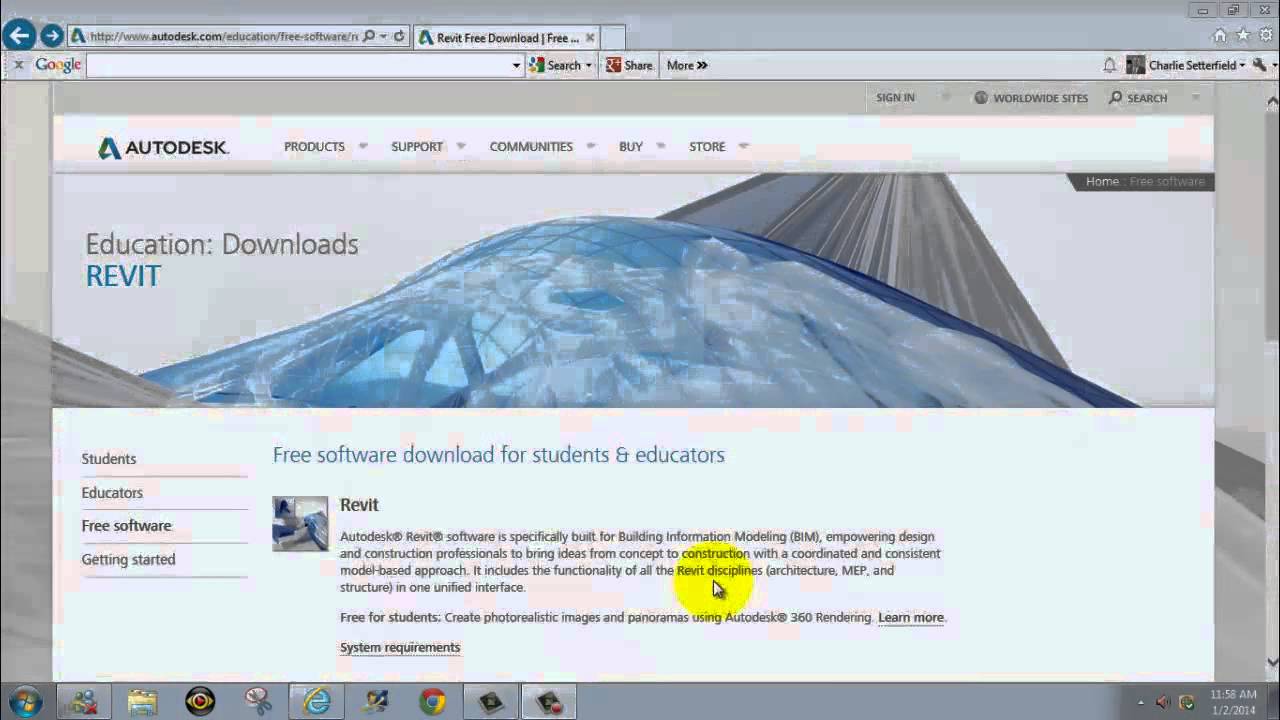Screen dimensions: 1280x720
Task: Follow the Home breadcrumb link
Action: pos(1102,181)
